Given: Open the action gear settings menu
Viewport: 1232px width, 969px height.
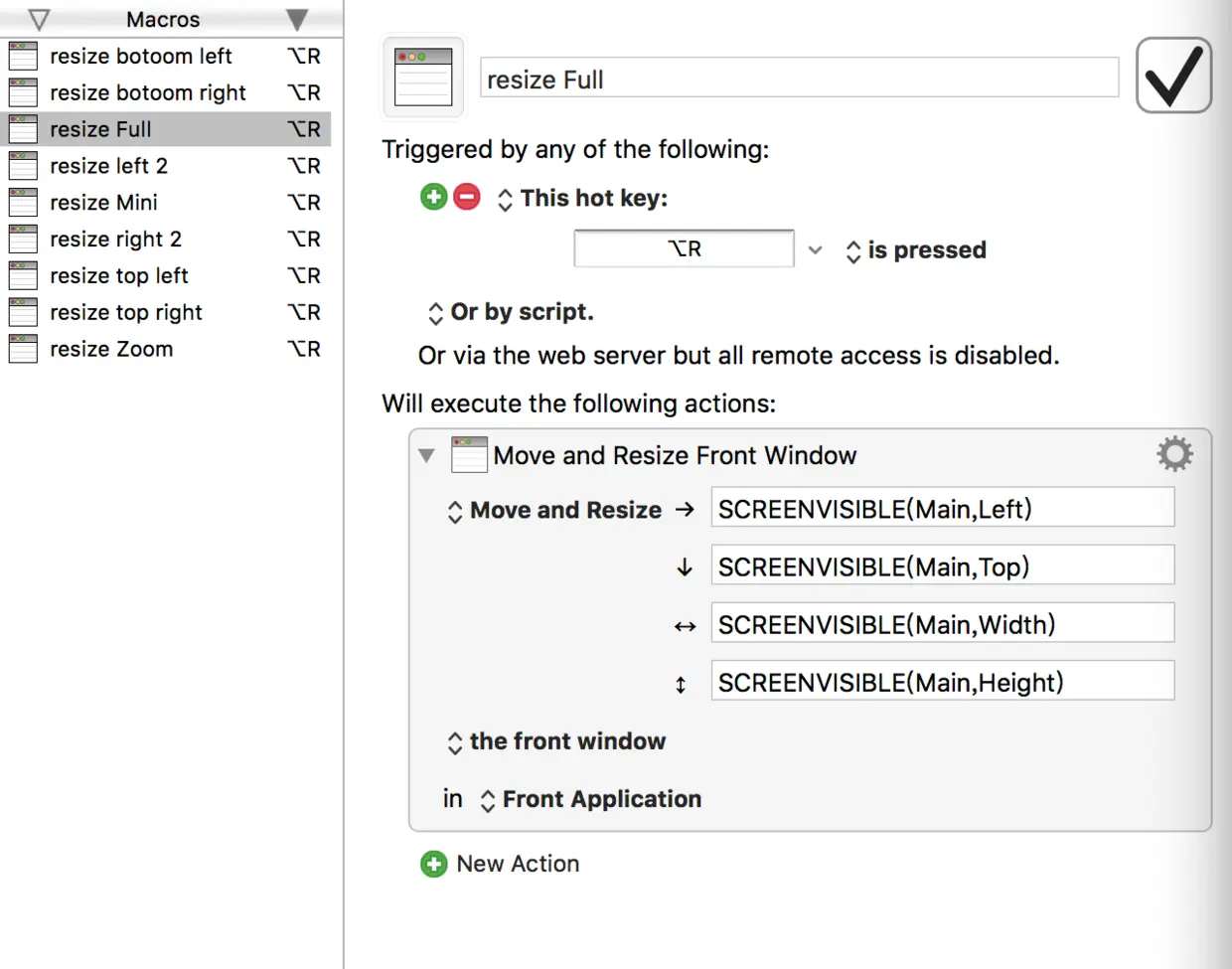Looking at the screenshot, I should tap(1174, 454).
